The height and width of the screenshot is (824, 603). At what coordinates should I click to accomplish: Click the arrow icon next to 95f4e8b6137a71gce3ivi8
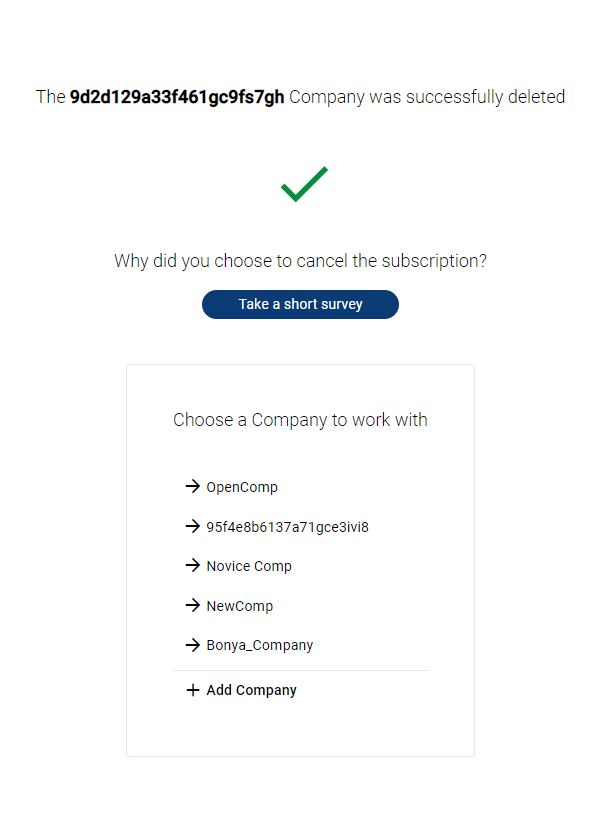[x=193, y=526]
